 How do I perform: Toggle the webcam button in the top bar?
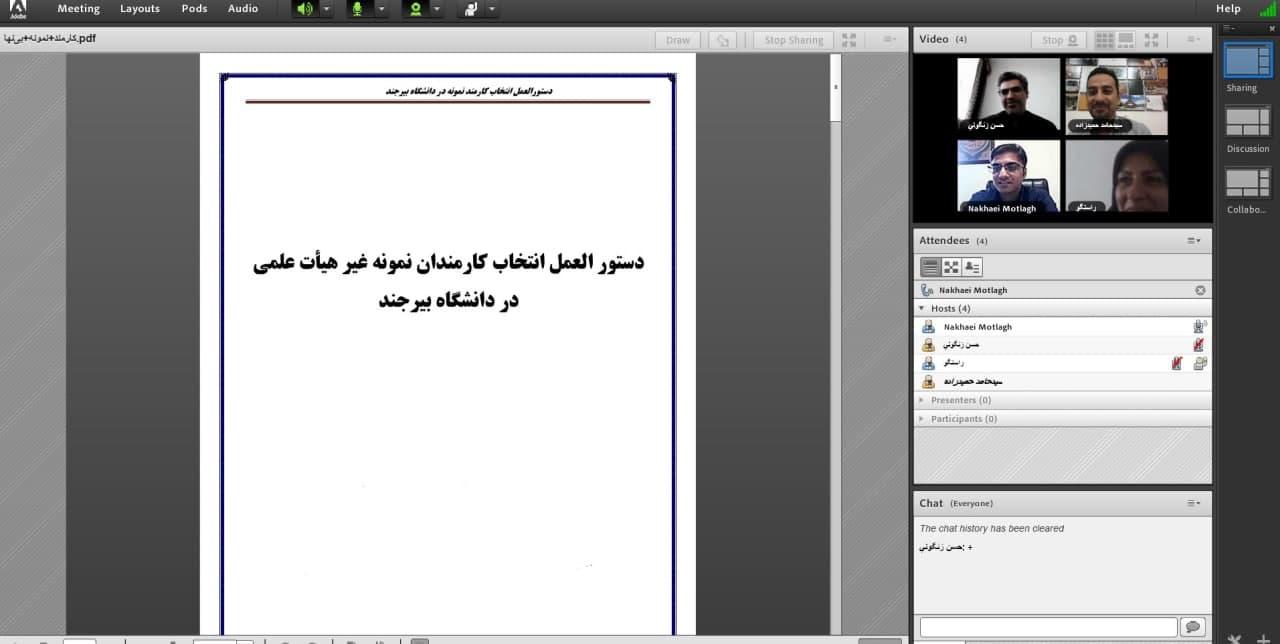tap(415, 9)
